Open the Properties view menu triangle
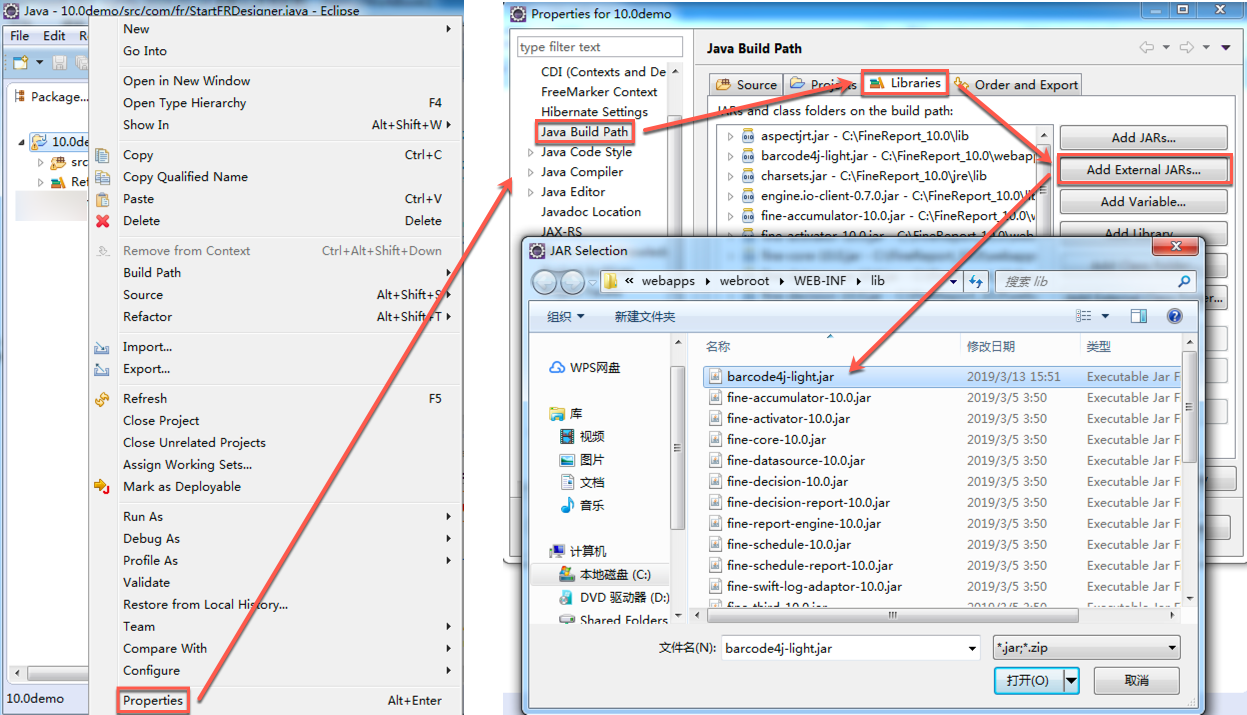The height and width of the screenshot is (715, 1247). tap(1226, 48)
